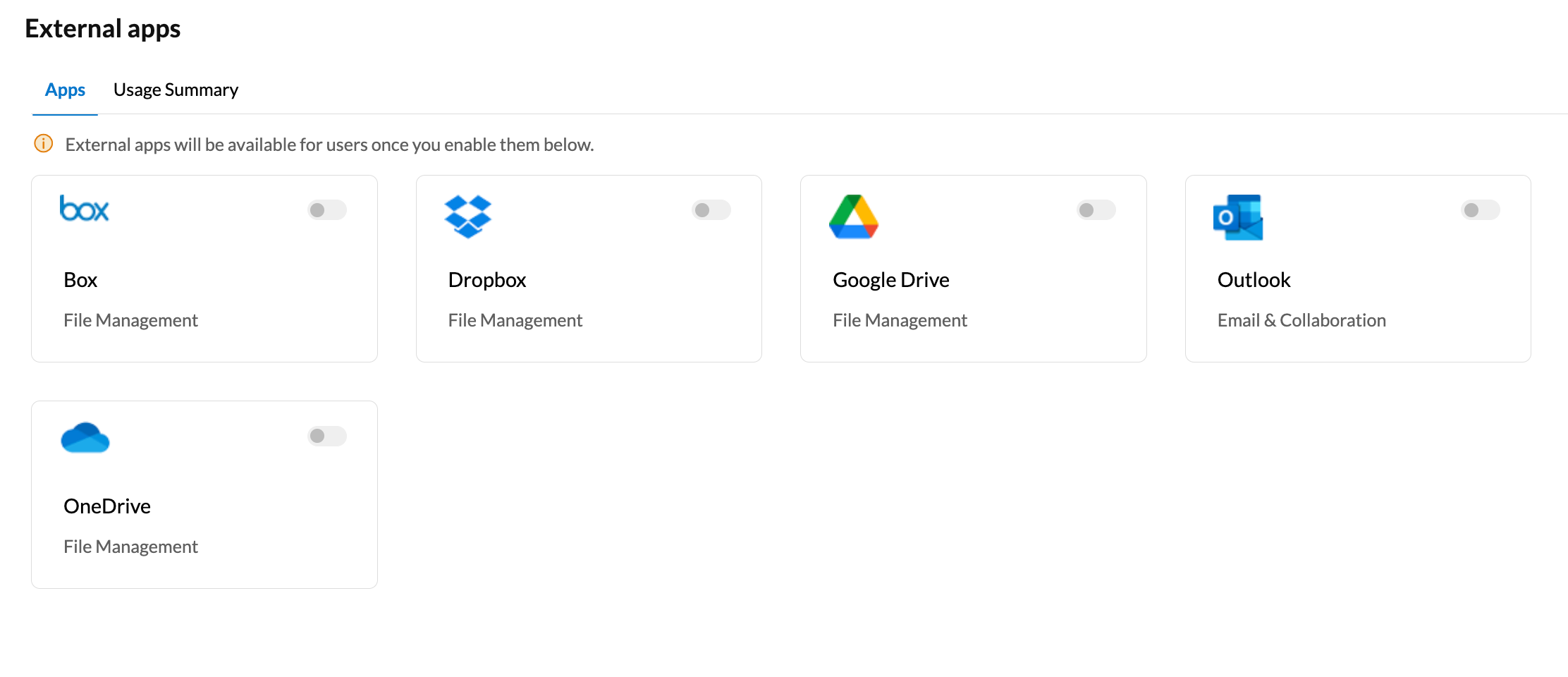Click the orange info icon
This screenshot has width=1568, height=677.
pos(44,144)
